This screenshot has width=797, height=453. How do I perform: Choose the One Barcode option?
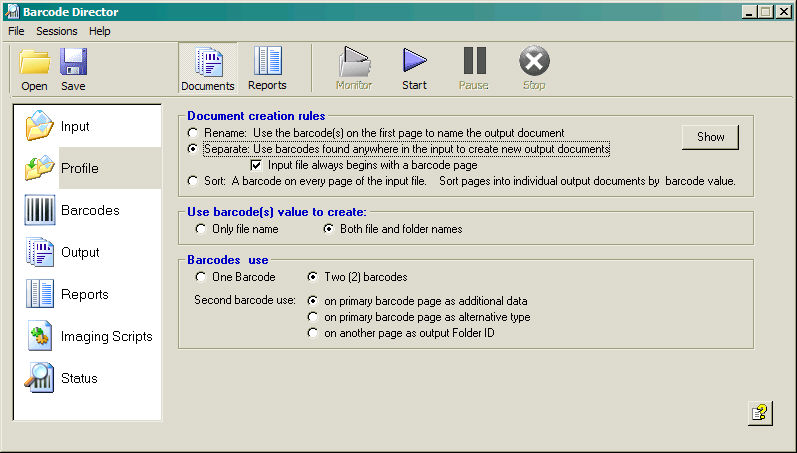[x=201, y=277]
